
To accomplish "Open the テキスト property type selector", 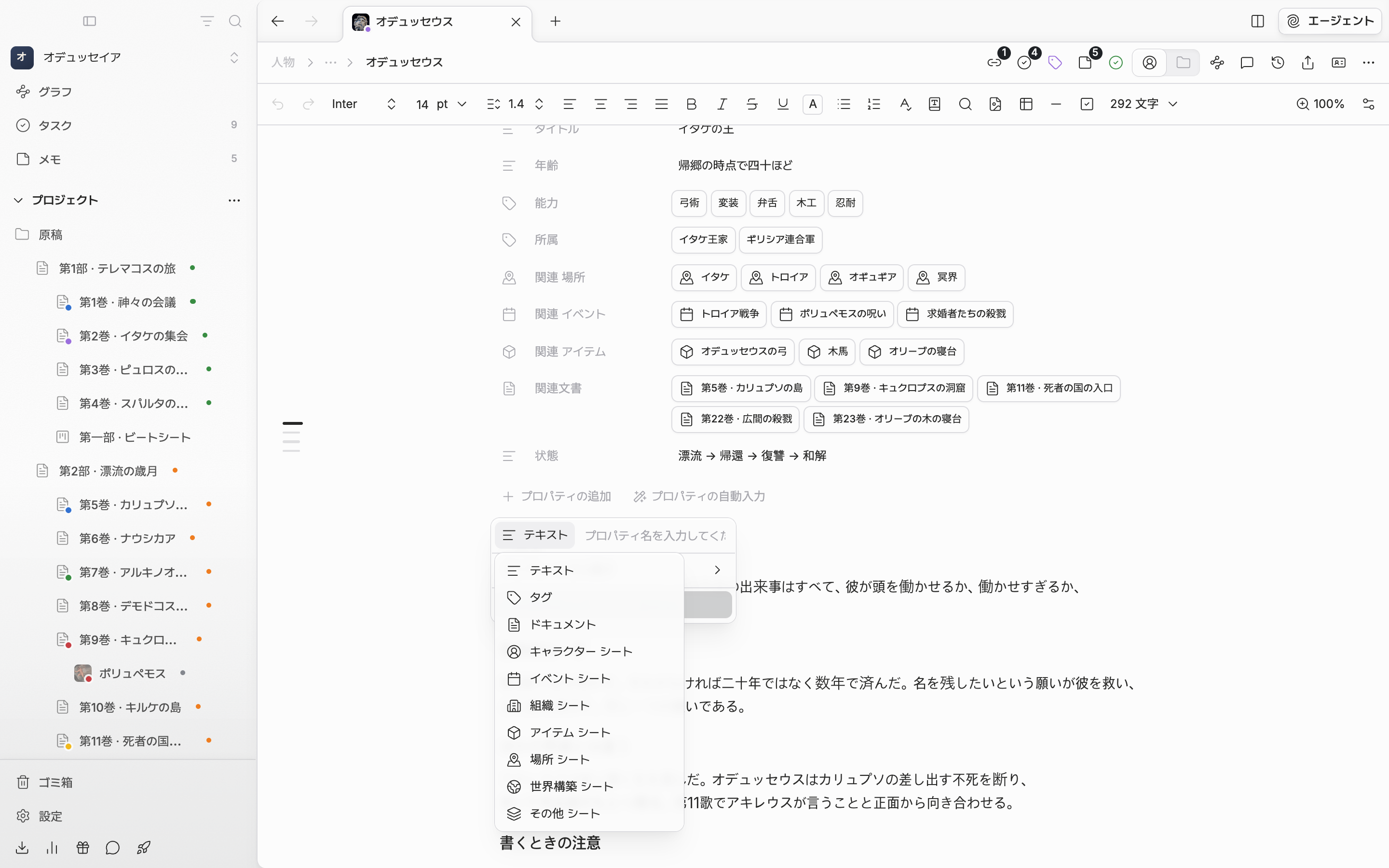I will 534,535.
